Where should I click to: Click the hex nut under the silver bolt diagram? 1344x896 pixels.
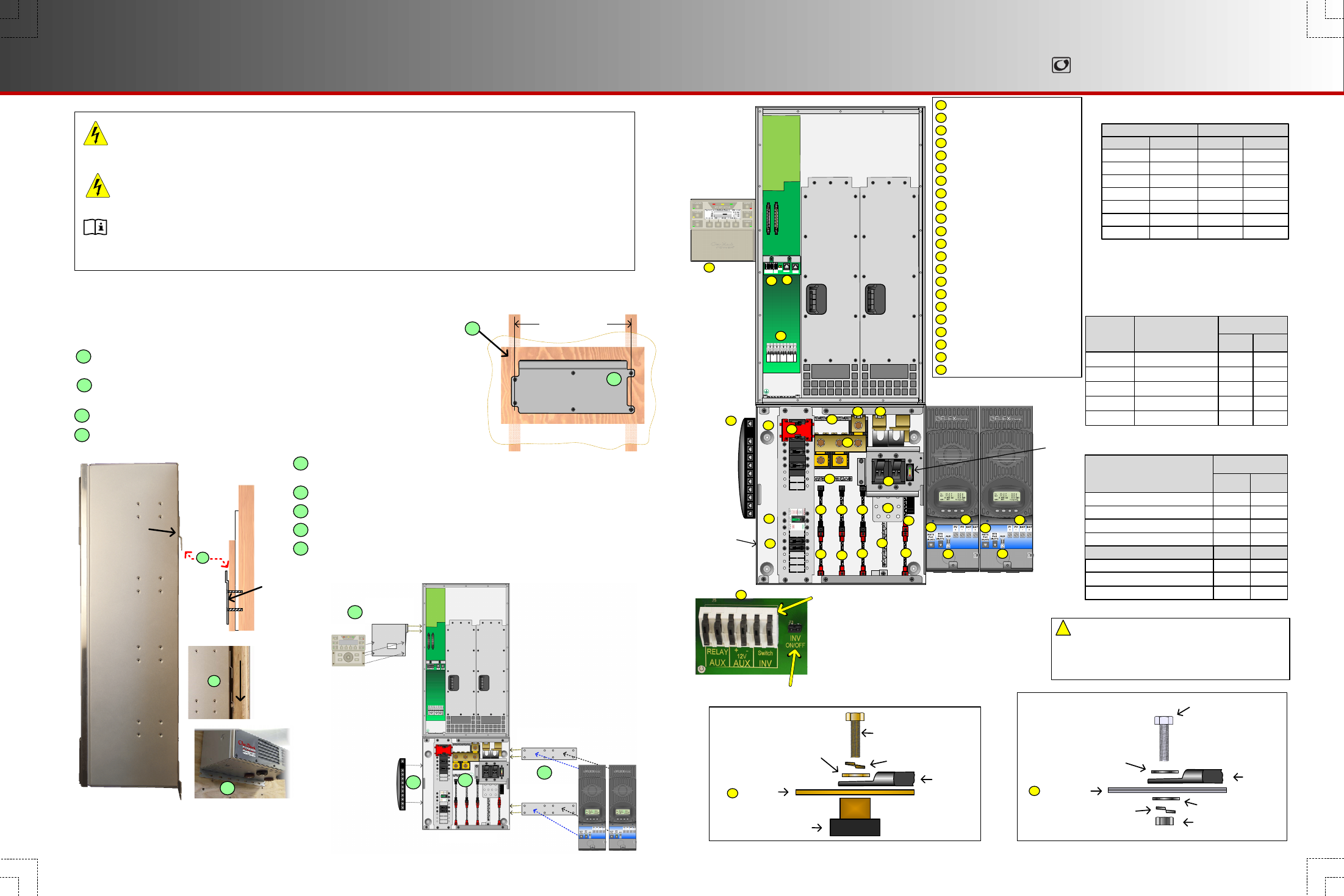click(1164, 821)
